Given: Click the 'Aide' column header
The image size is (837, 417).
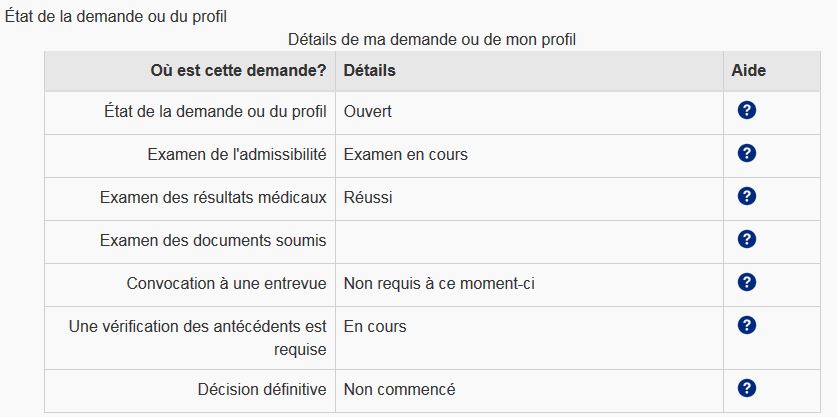Looking at the screenshot, I should click(x=749, y=71).
